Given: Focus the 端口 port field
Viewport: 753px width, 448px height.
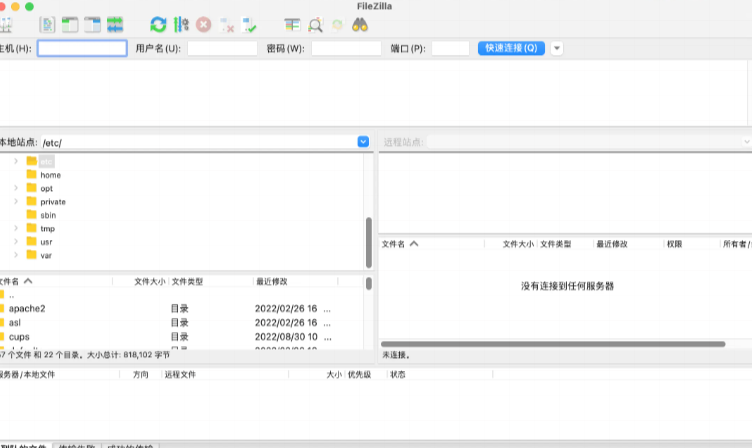Looking at the screenshot, I should point(450,48).
